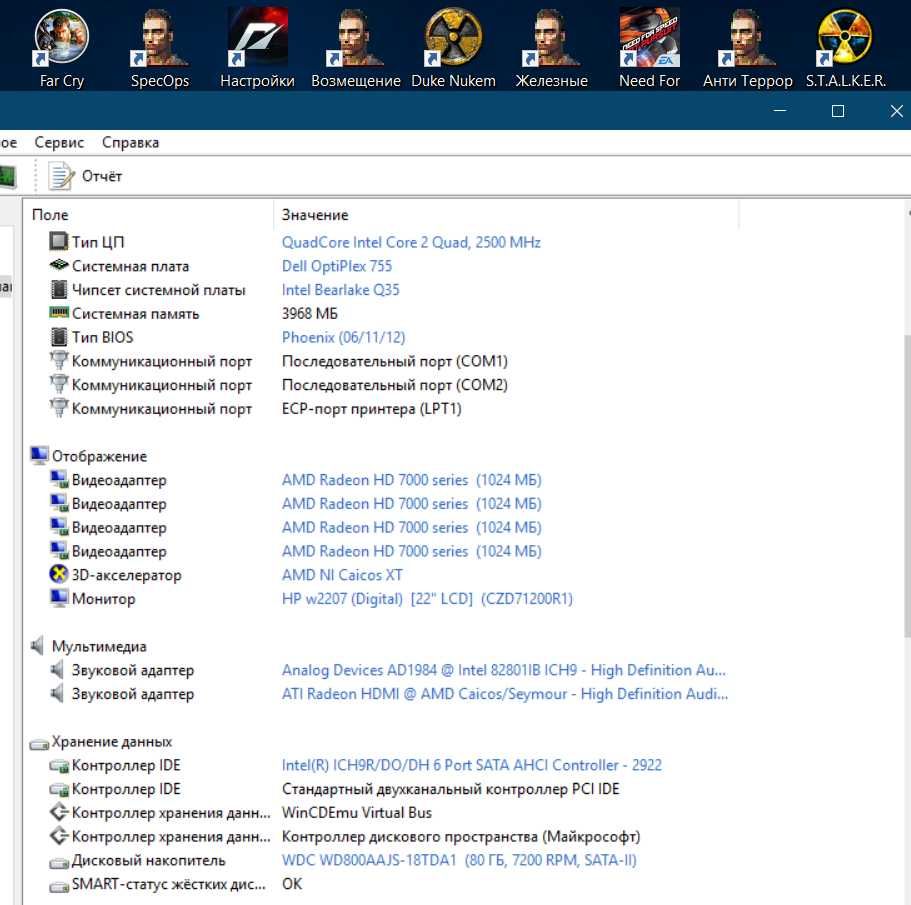Select the Тип BIOS field label
The height and width of the screenshot is (905, 911).
(x=102, y=337)
